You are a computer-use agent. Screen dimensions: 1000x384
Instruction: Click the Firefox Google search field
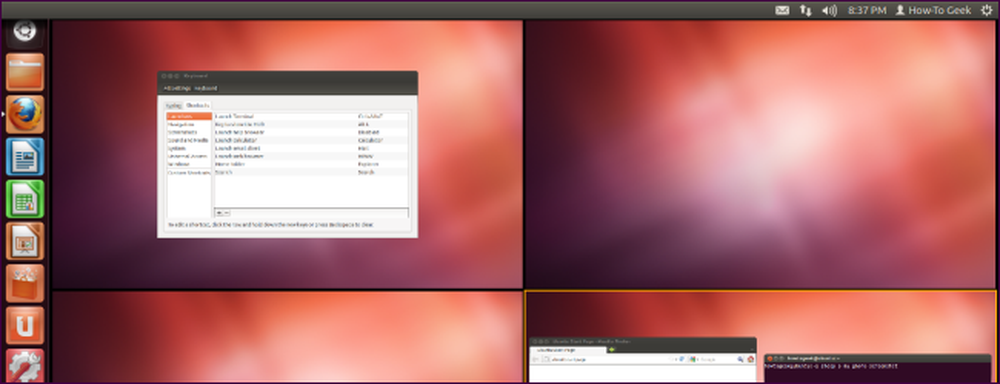[716, 360]
